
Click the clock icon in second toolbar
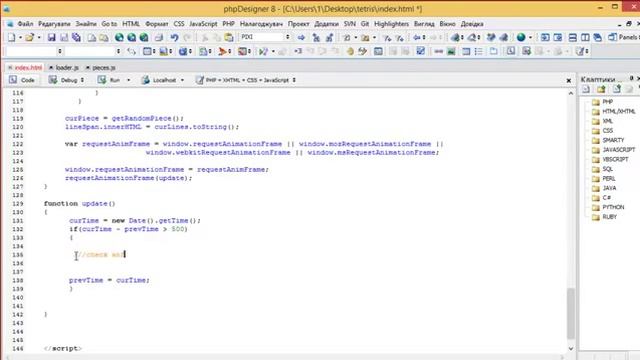coord(510,51)
